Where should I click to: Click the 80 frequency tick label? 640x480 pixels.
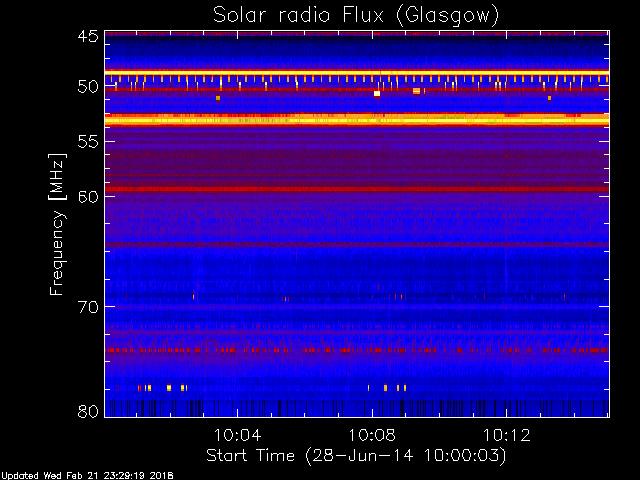(88, 411)
